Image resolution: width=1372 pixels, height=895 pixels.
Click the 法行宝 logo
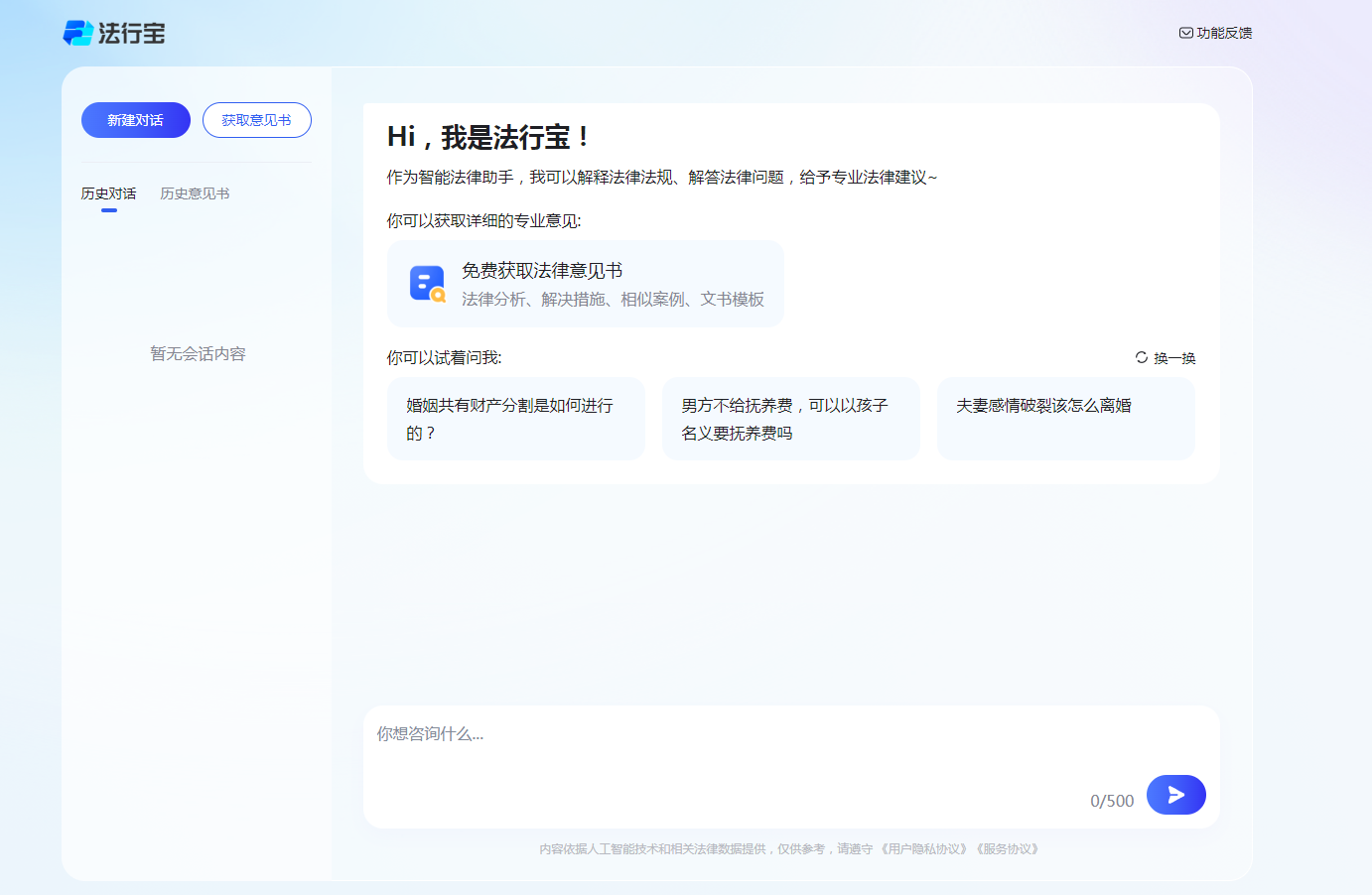[x=114, y=33]
